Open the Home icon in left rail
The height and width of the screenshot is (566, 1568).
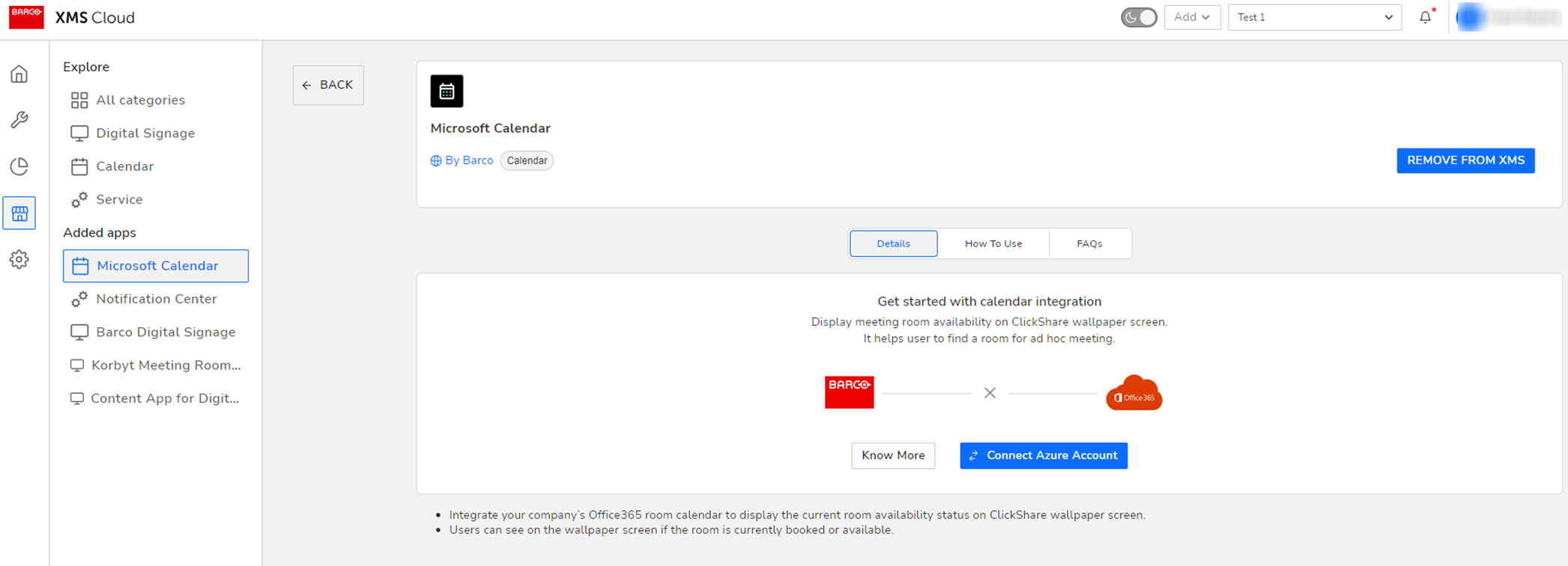pos(19,74)
